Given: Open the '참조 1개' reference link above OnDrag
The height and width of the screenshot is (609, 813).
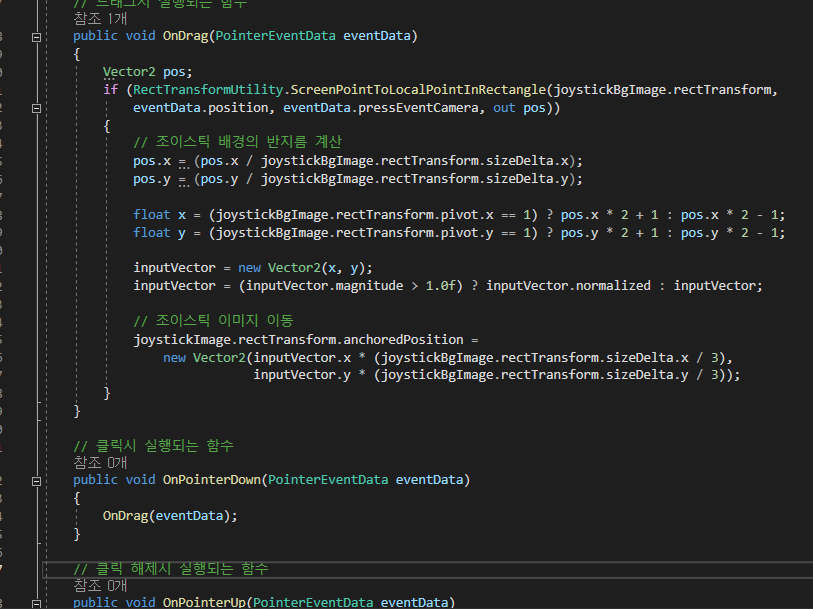Looking at the screenshot, I should pos(100,19).
